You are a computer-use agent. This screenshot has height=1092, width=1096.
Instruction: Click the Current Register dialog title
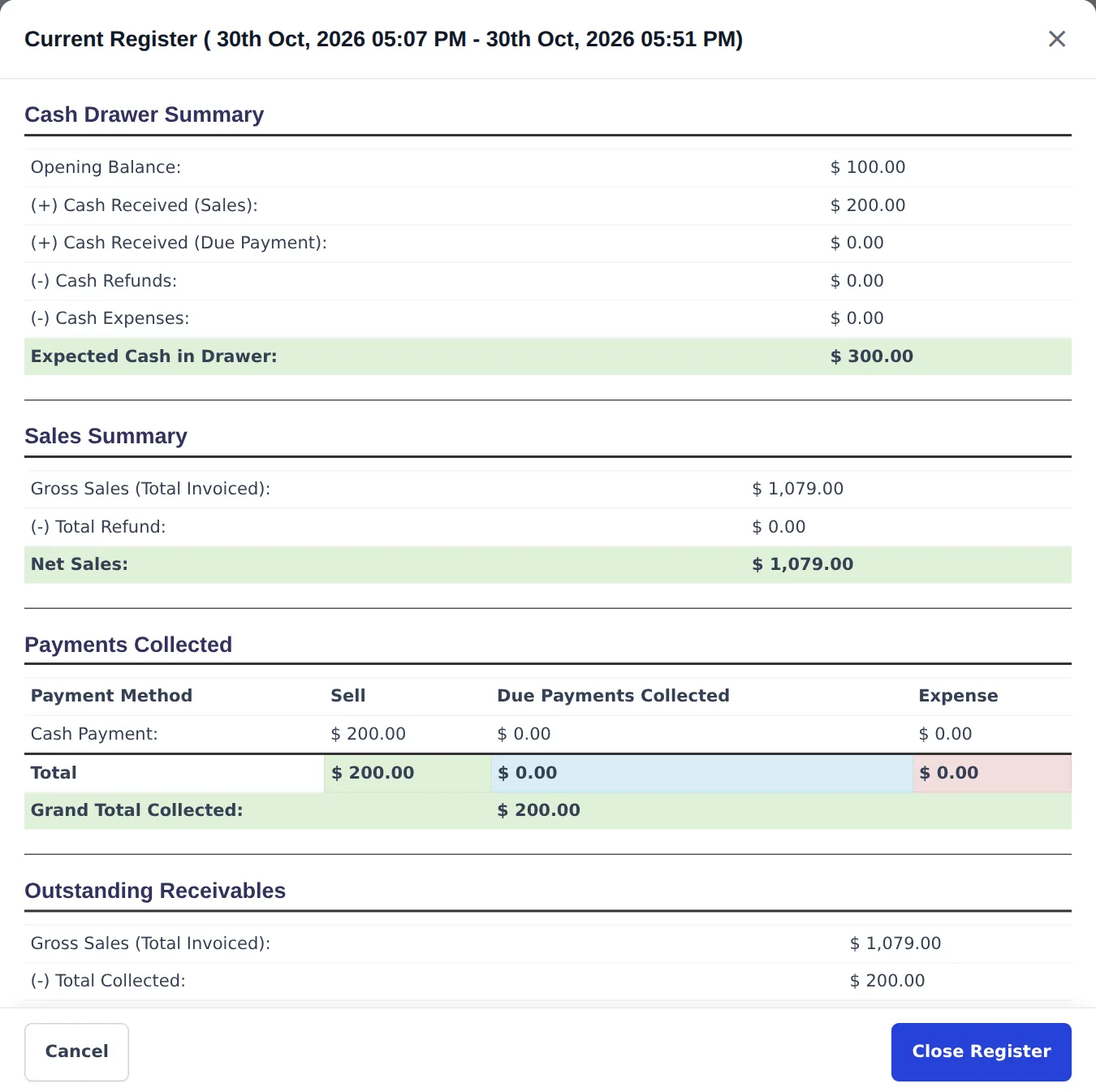pos(383,39)
